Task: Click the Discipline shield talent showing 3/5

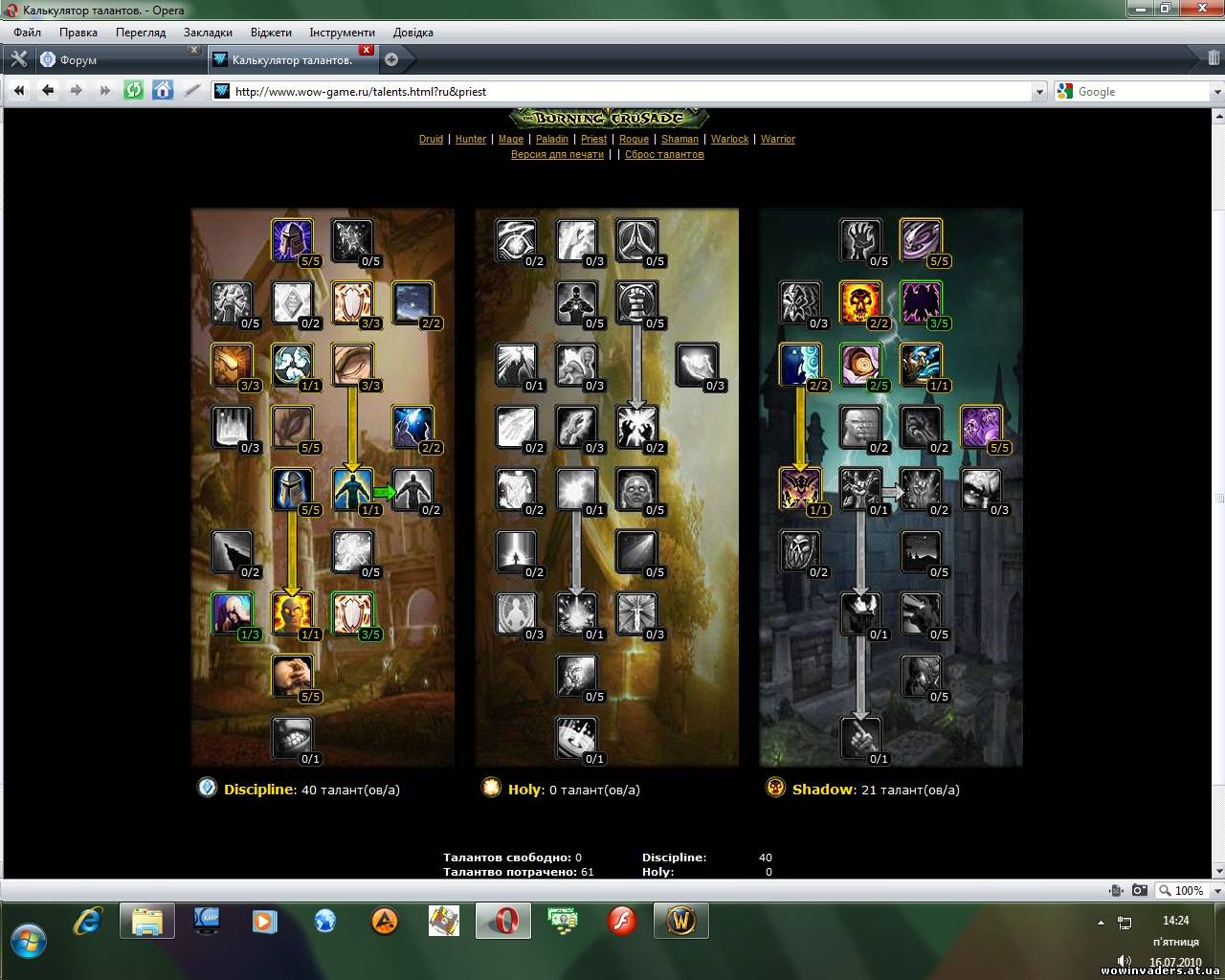Action: point(352,613)
